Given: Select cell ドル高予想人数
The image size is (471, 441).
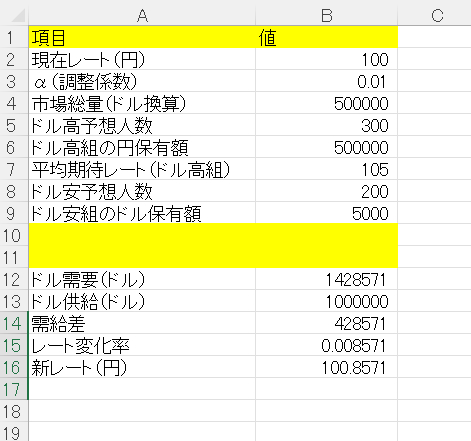Looking at the screenshot, I should pyautogui.click(x=142, y=125).
